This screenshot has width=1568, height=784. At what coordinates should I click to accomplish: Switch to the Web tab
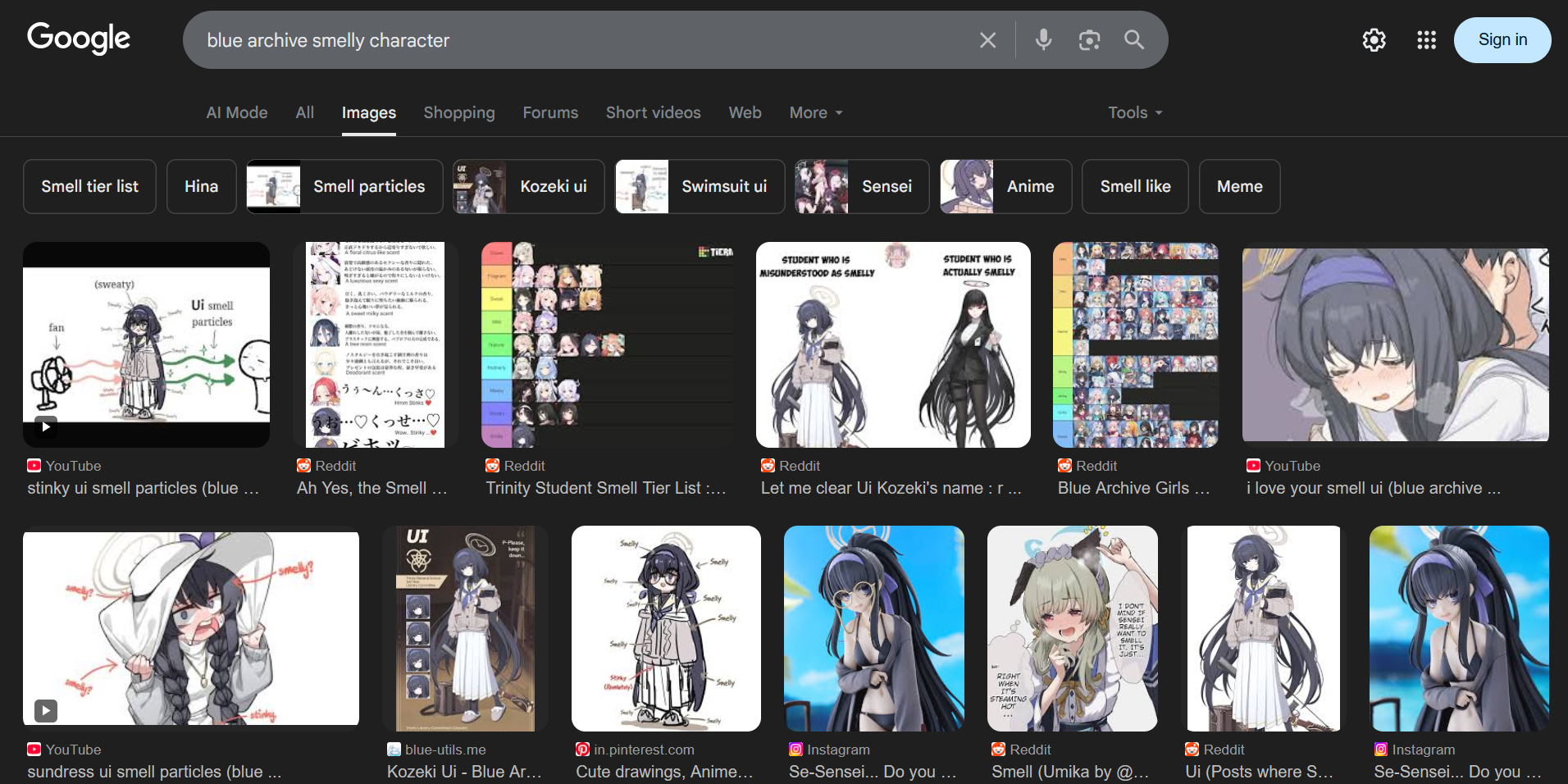pos(745,112)
